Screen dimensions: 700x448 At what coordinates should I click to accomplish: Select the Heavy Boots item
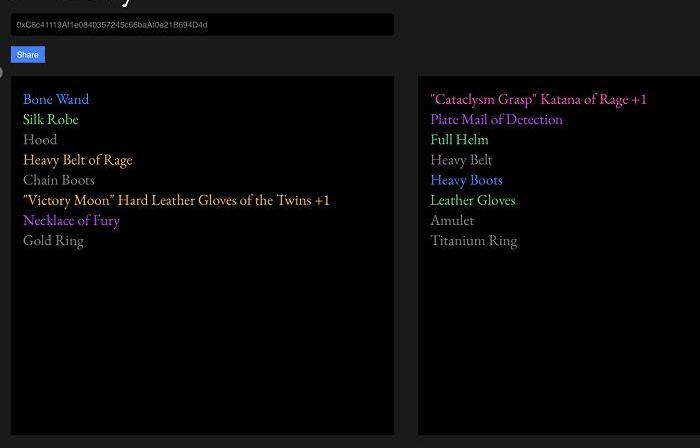(x=466, y=180)
